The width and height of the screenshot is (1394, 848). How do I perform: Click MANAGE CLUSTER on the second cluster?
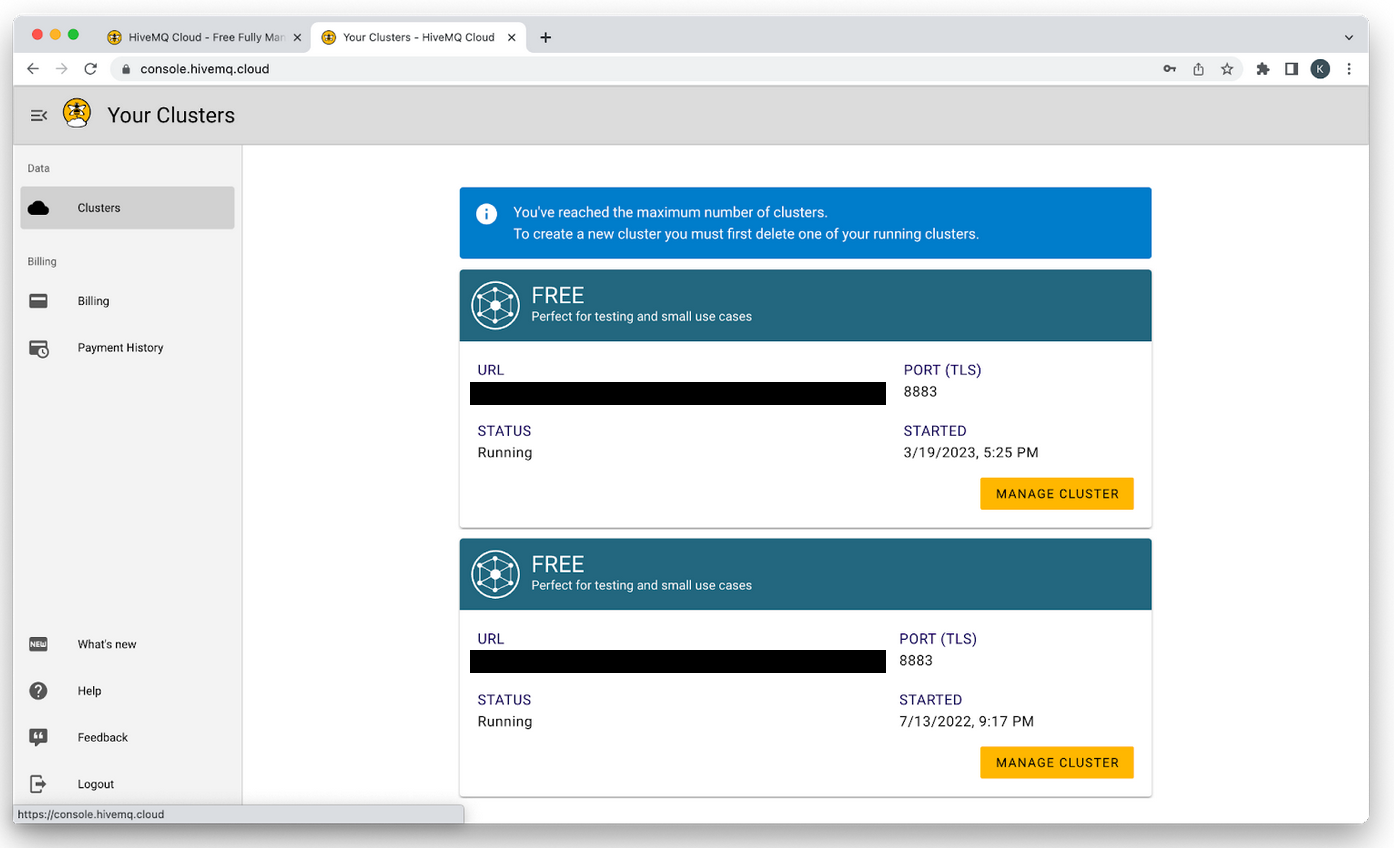click(x=1056, y=762)
